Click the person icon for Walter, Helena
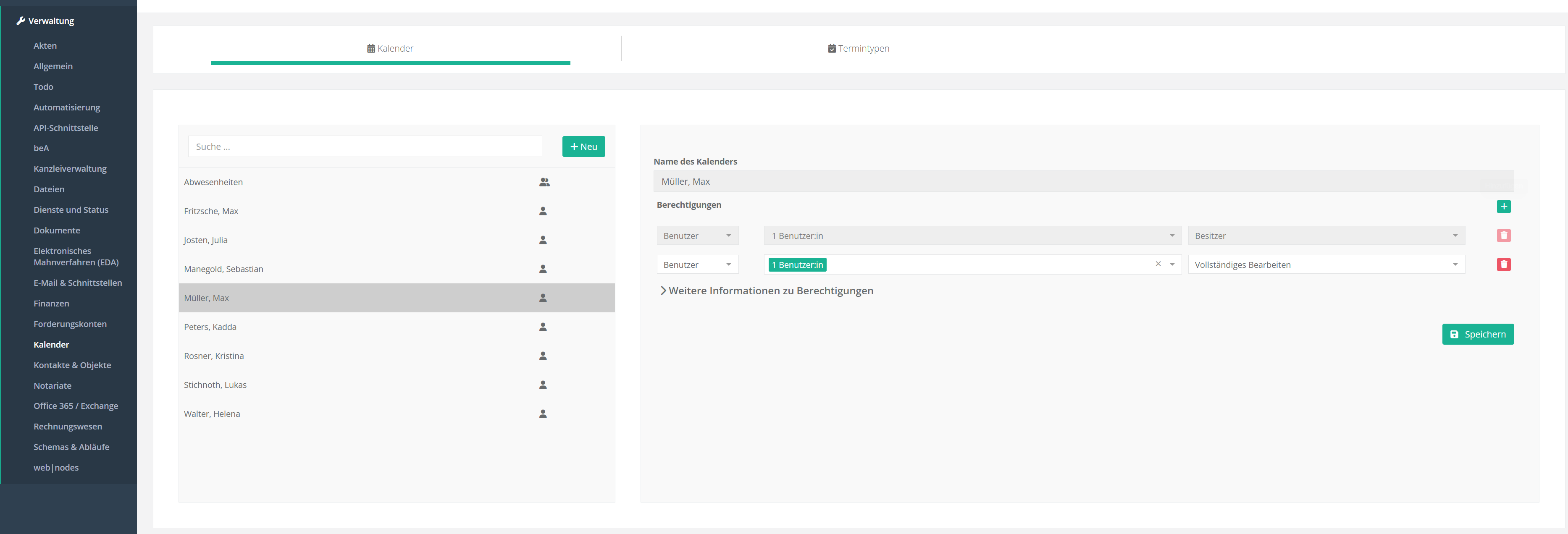The height and width of the screenshot is (534, 1568). point(543,414)
